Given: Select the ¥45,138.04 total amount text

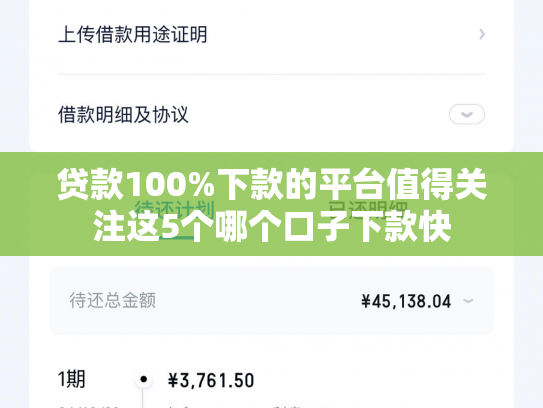Looking at the screenshot, I should (x=406, y=301).
